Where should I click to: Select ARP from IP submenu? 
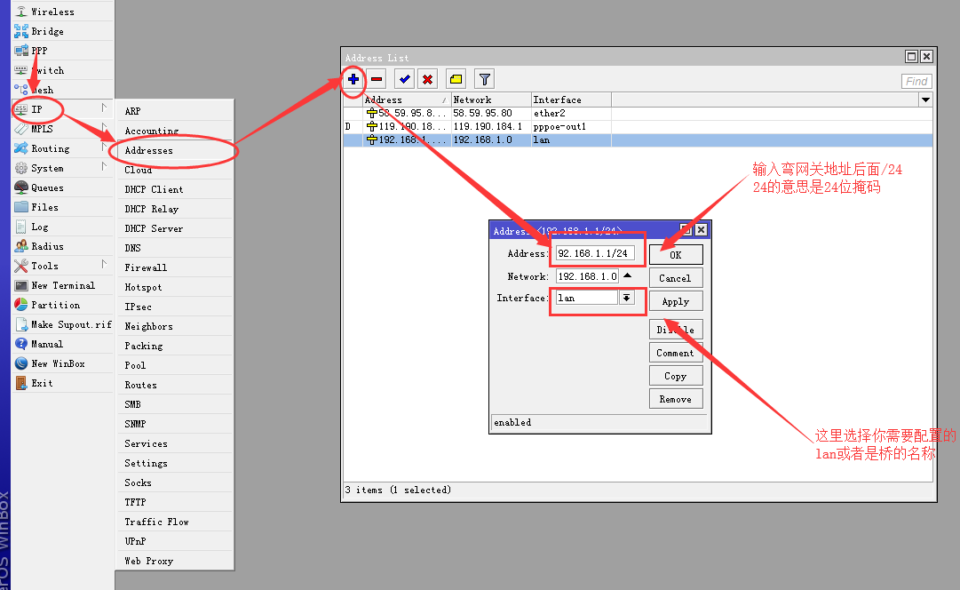coord(175,111)
